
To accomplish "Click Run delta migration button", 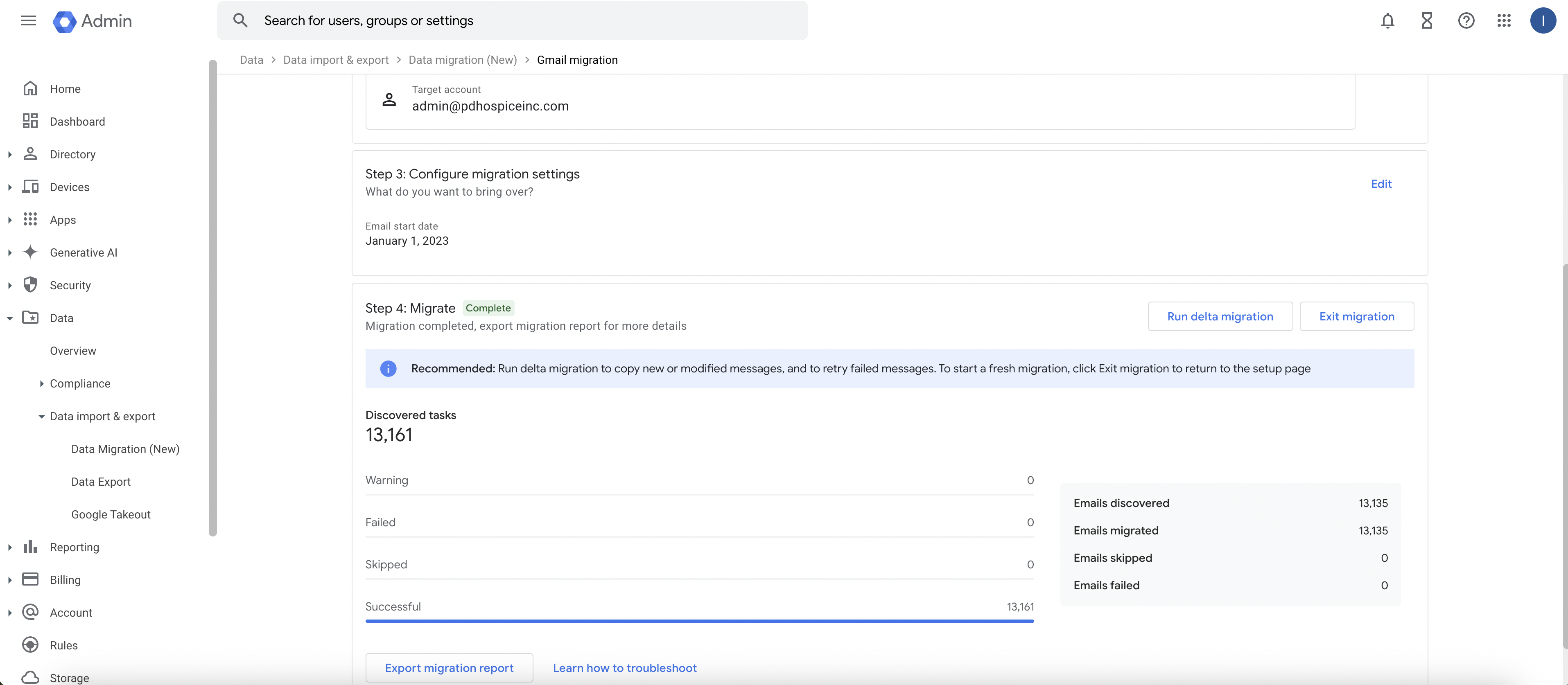I will point(1220,316).
